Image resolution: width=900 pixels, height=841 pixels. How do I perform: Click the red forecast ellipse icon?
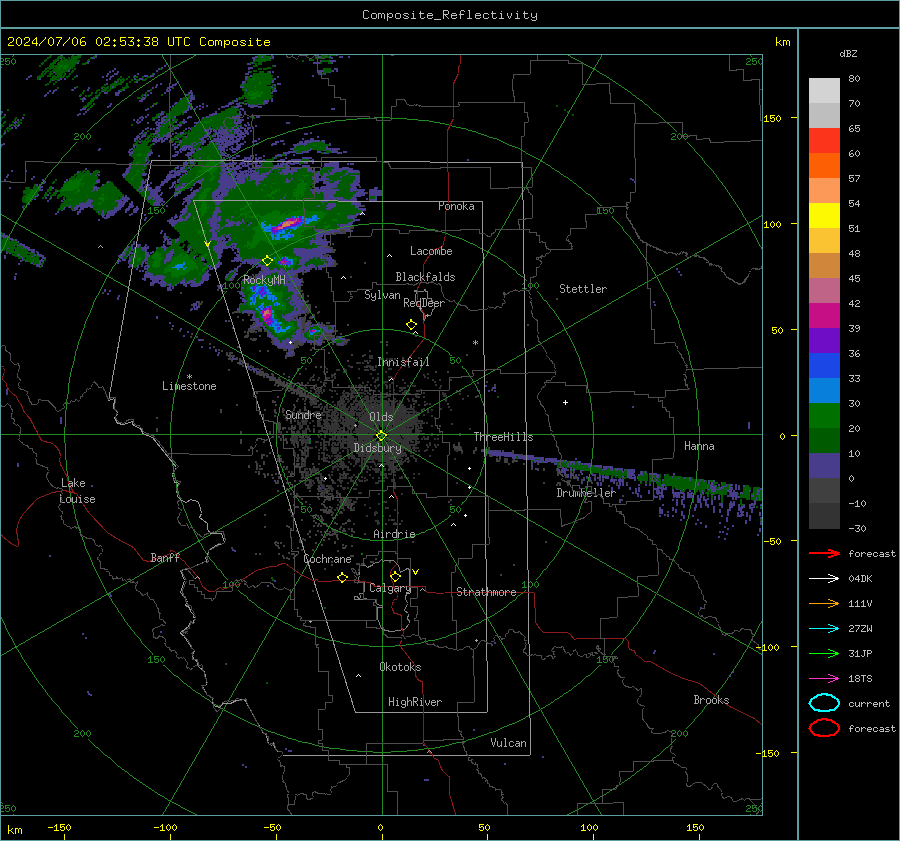pos(824,728)
